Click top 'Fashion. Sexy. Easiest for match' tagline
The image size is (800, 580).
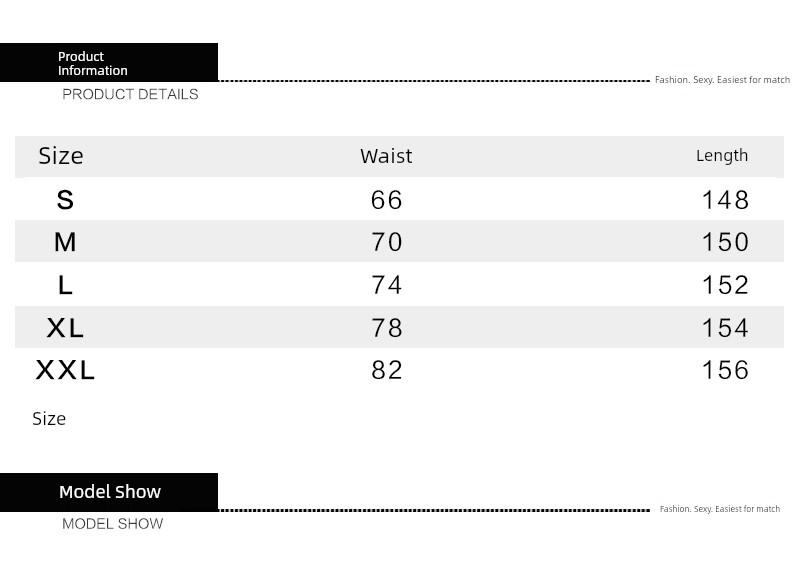click(x=722, y=80)
